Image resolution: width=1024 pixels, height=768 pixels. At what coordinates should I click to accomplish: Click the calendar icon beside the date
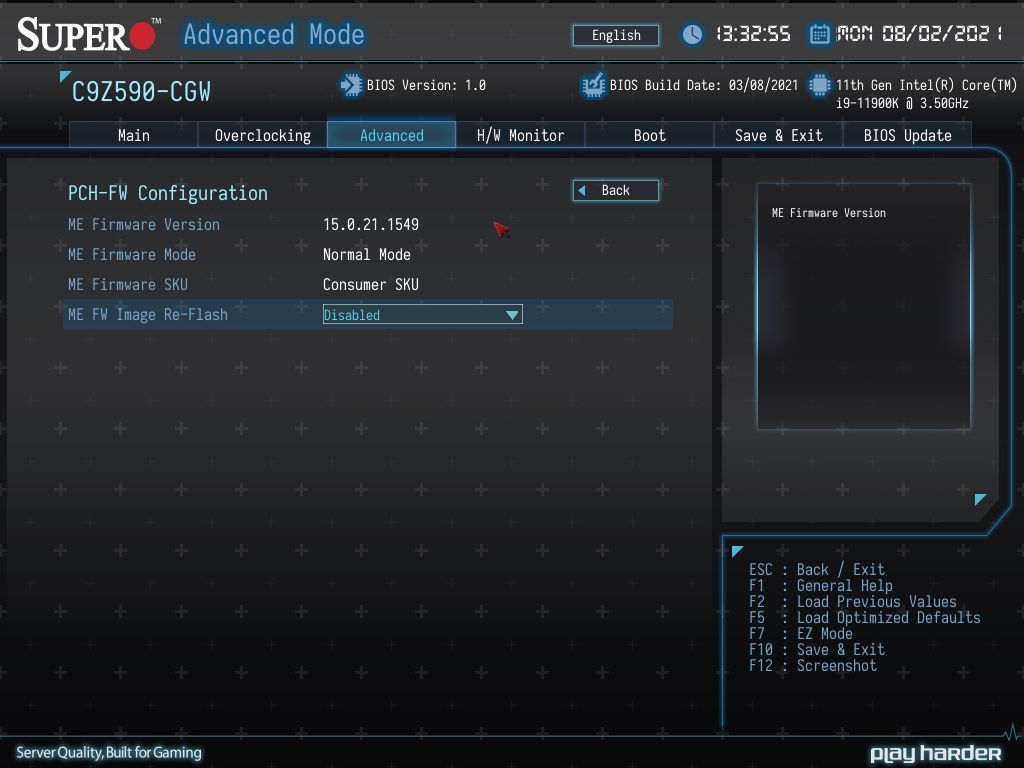819,34
